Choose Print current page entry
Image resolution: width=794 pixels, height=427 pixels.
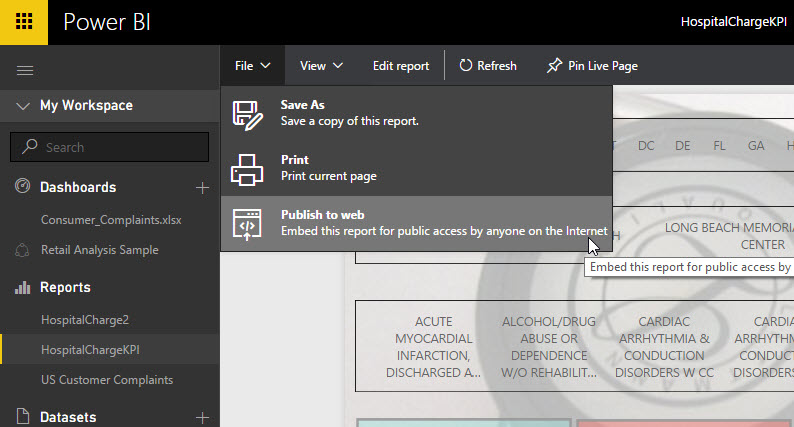[x=417, y=168]
